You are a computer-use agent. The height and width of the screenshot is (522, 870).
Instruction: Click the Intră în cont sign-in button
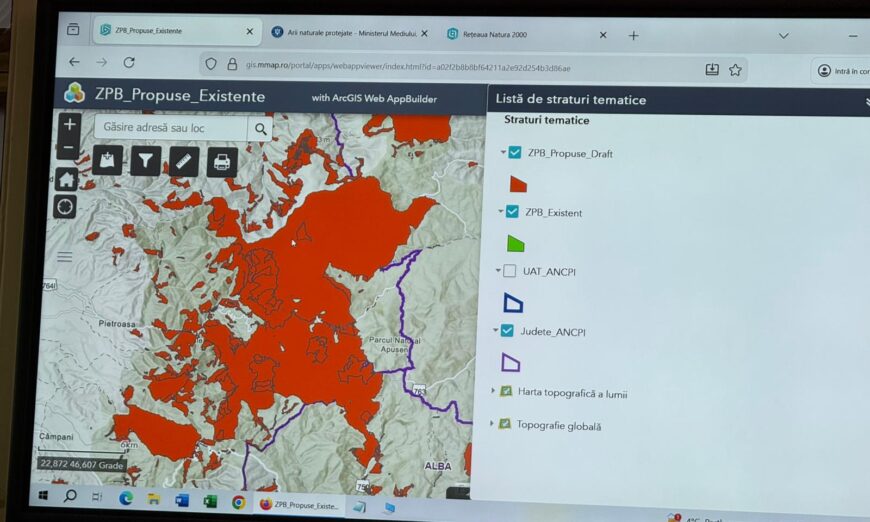tap(842, 71)
